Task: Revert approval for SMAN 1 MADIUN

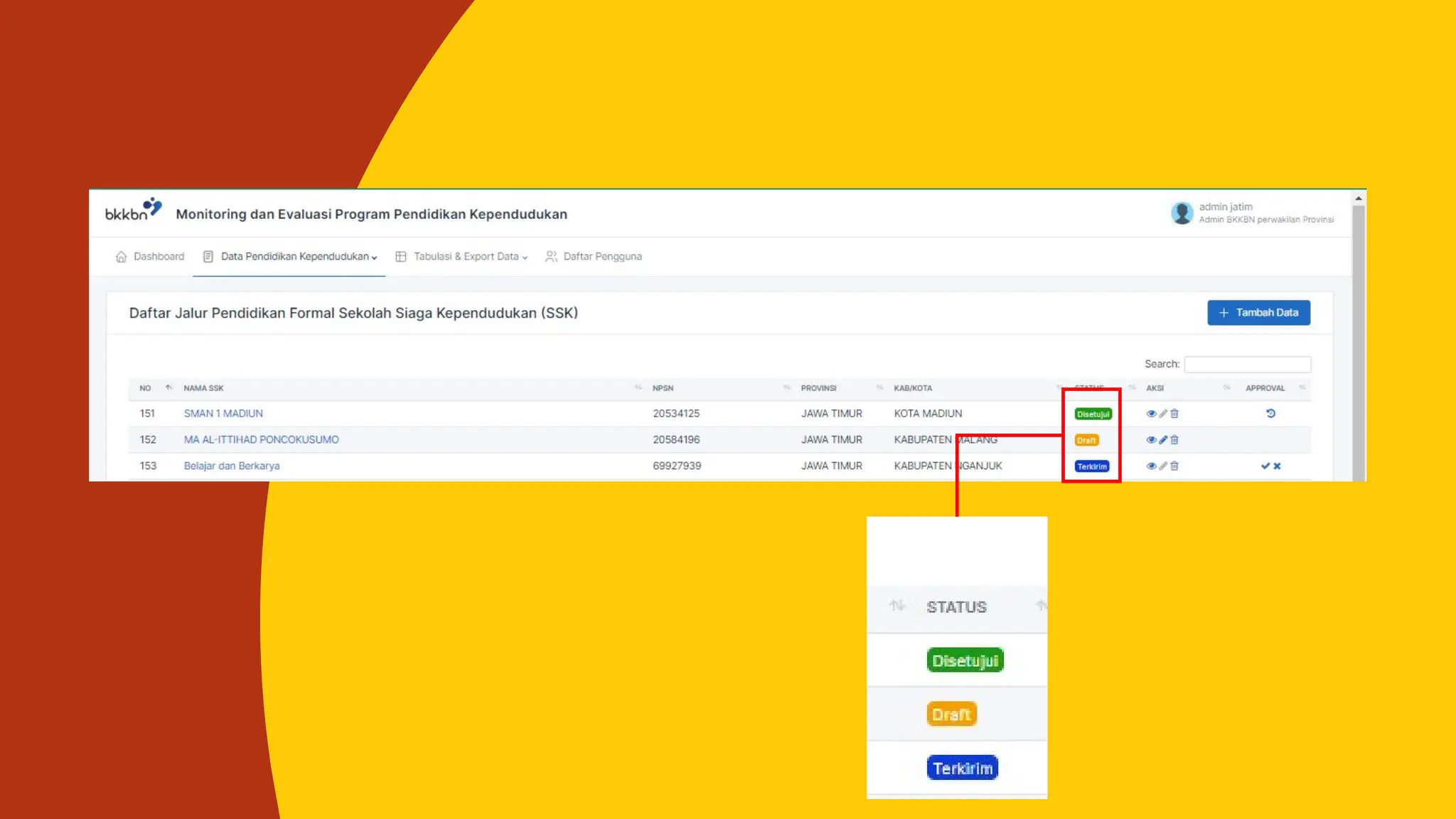Action: (1270, 414)
